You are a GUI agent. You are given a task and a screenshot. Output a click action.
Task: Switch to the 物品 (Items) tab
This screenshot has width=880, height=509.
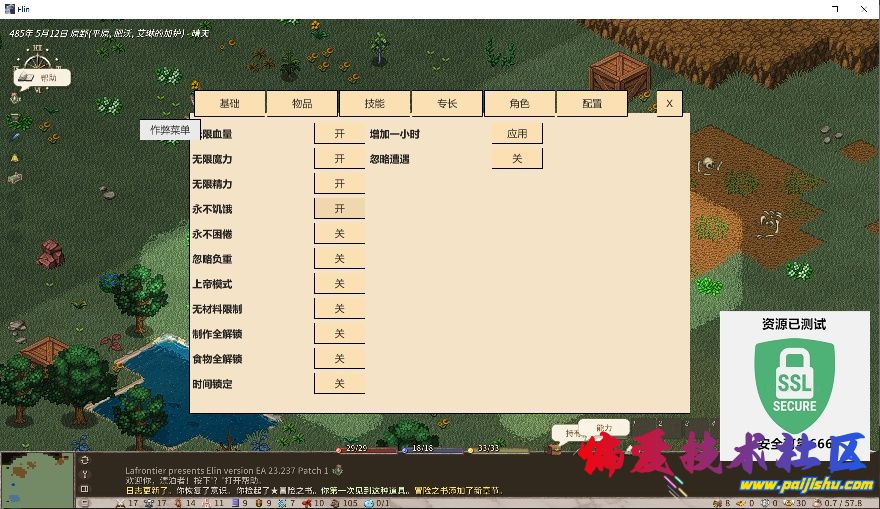pyautogui.click(x=302, y=104)
